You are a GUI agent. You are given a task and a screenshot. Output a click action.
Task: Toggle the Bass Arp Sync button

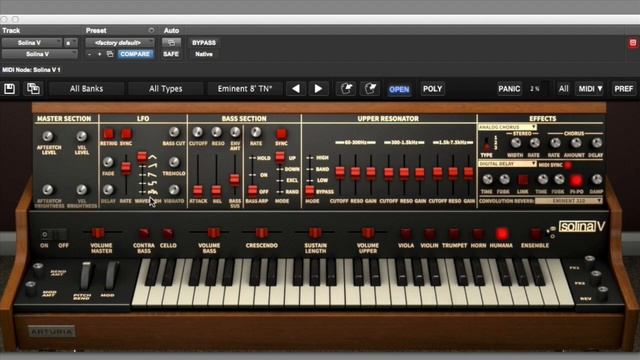tap(281, 134)
